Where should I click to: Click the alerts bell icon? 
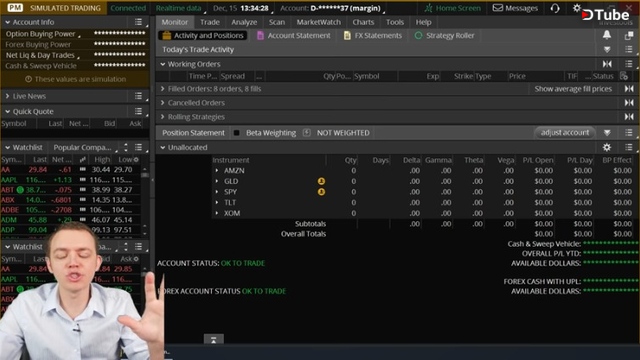click(x=607, y=35)
